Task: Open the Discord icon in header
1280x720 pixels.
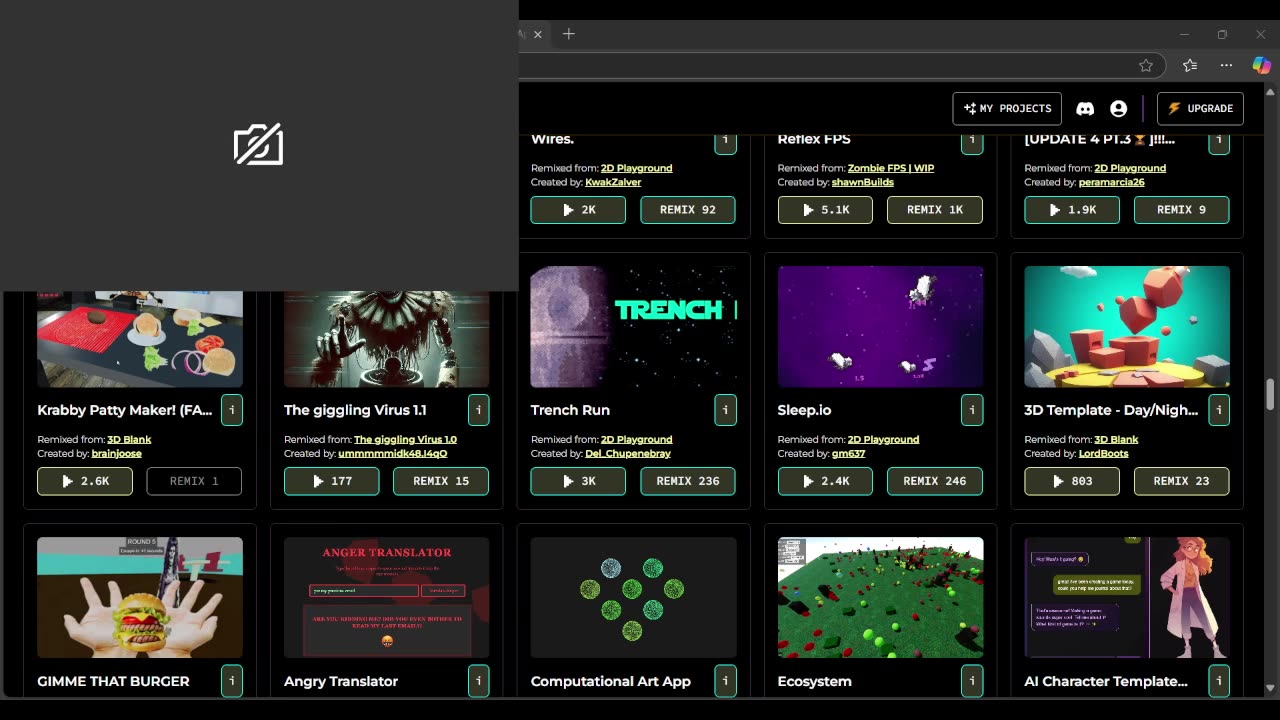Action: tap(1085, 108)
